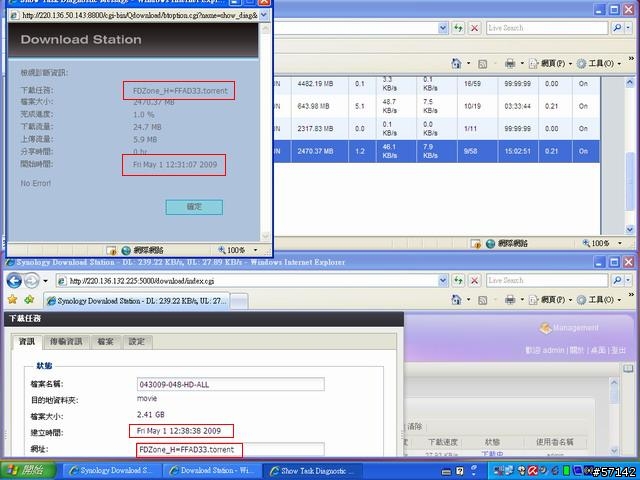Switch to Show Task Diagnostic taskbar item

click(x=312, y=470)
